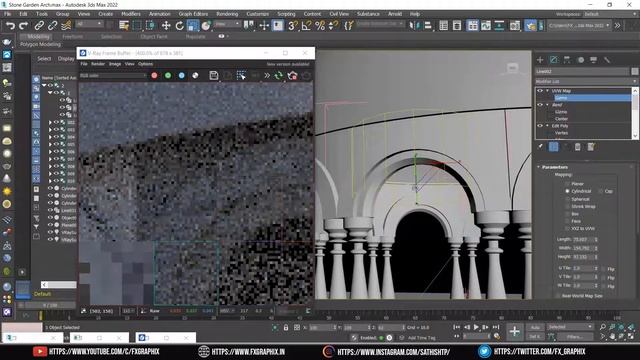Toggle the Bend modifier eye icon
Screen dimensions: 640x360
pyautogui.click(x=540, y=104)
